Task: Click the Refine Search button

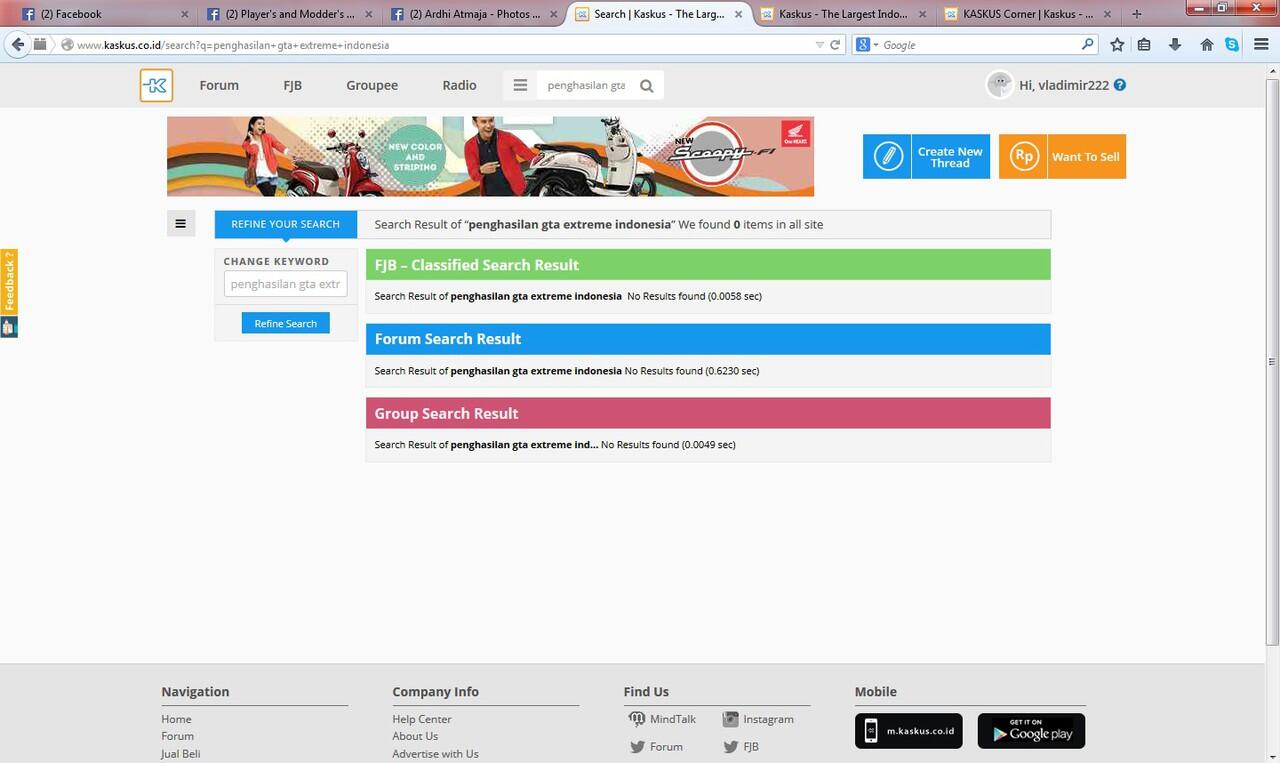Action: click(285, 323)
